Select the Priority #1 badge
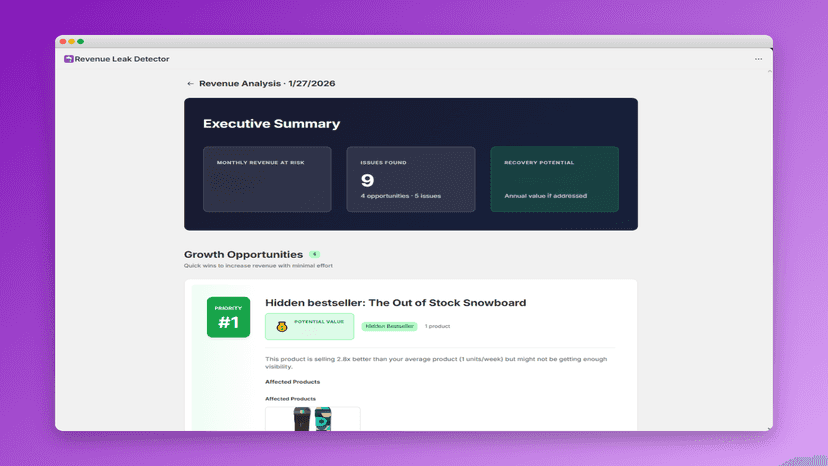 point(228,317)
